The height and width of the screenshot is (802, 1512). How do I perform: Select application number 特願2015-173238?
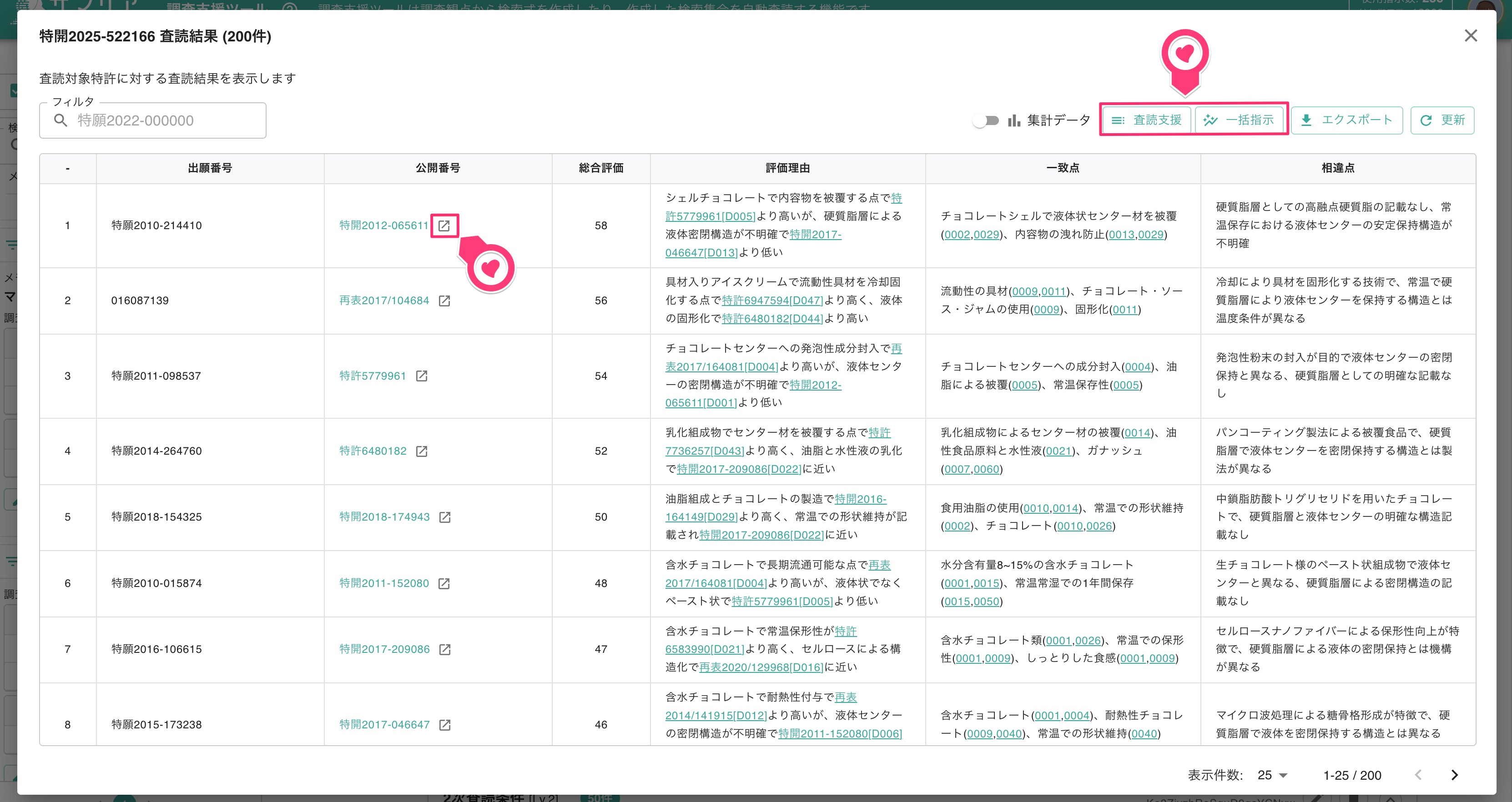click(x=157, y=725)
